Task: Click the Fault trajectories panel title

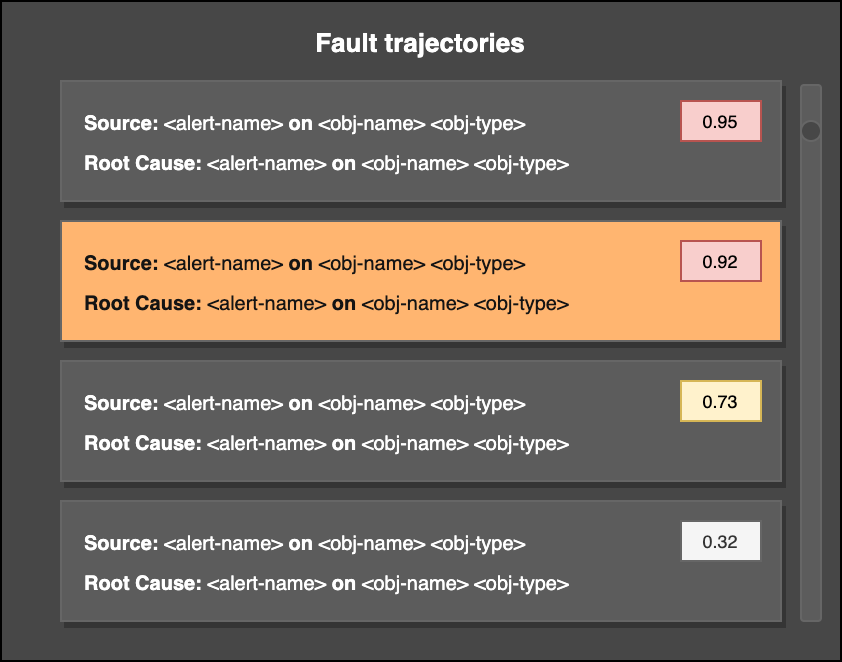Action: [420, 43]
